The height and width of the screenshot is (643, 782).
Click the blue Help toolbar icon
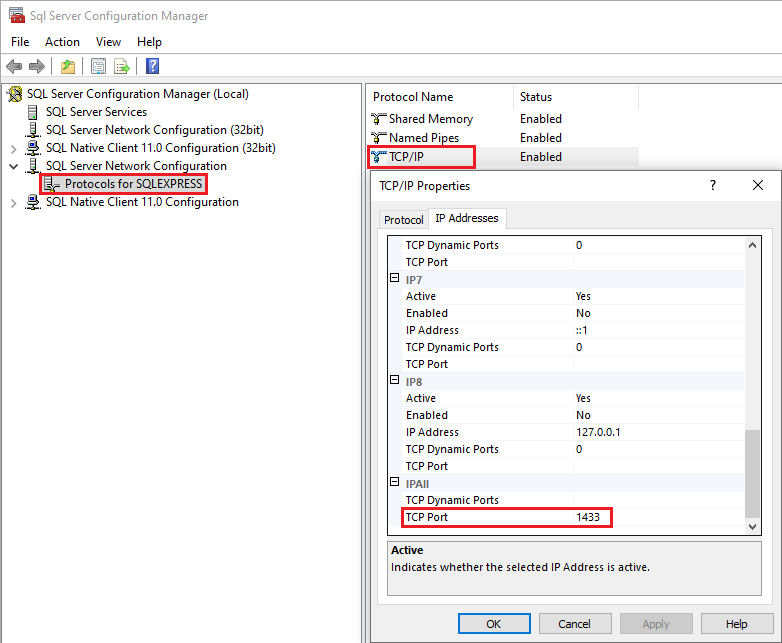(x=152, y=66)
